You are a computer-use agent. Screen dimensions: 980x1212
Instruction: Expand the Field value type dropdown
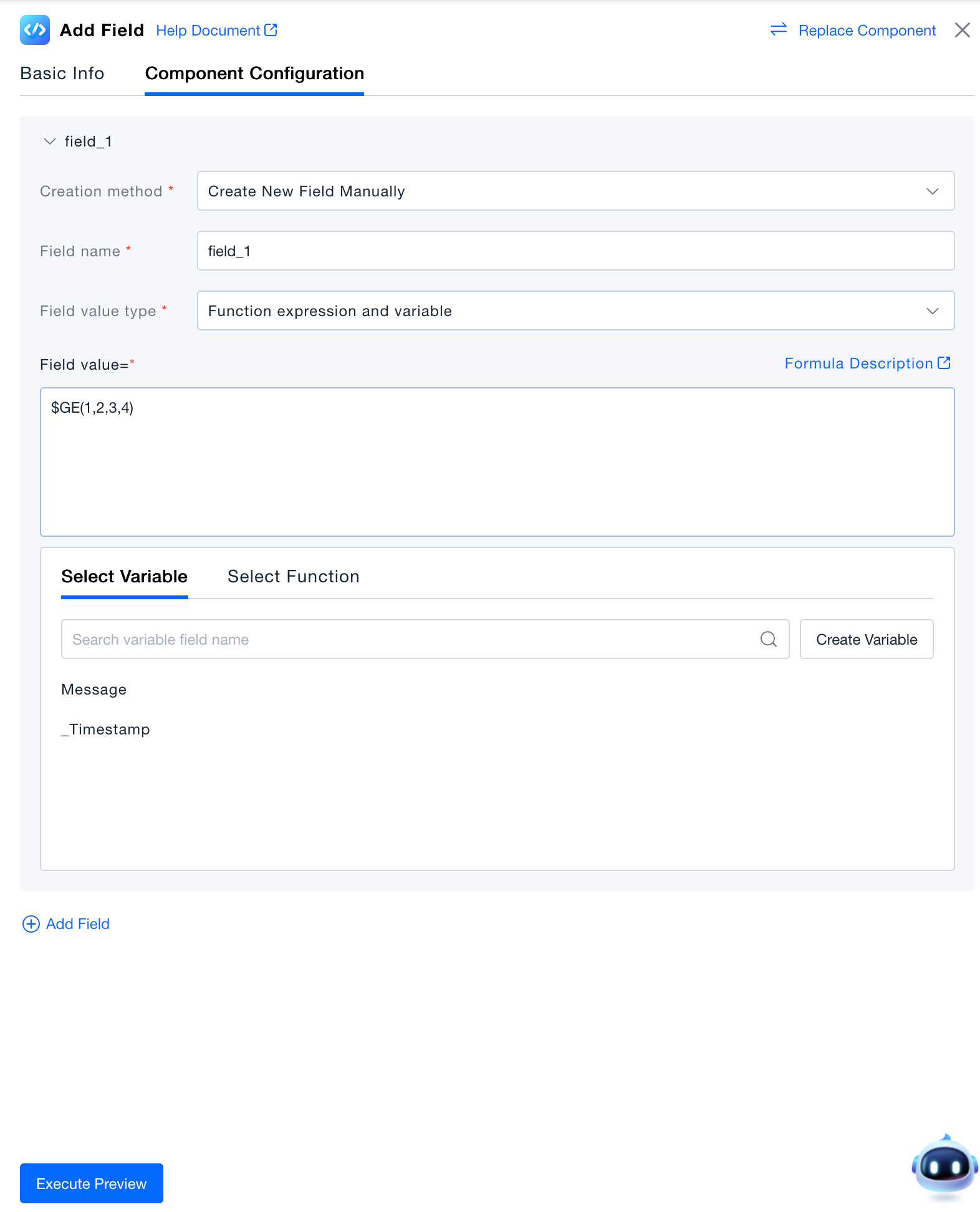click(575, 311)
